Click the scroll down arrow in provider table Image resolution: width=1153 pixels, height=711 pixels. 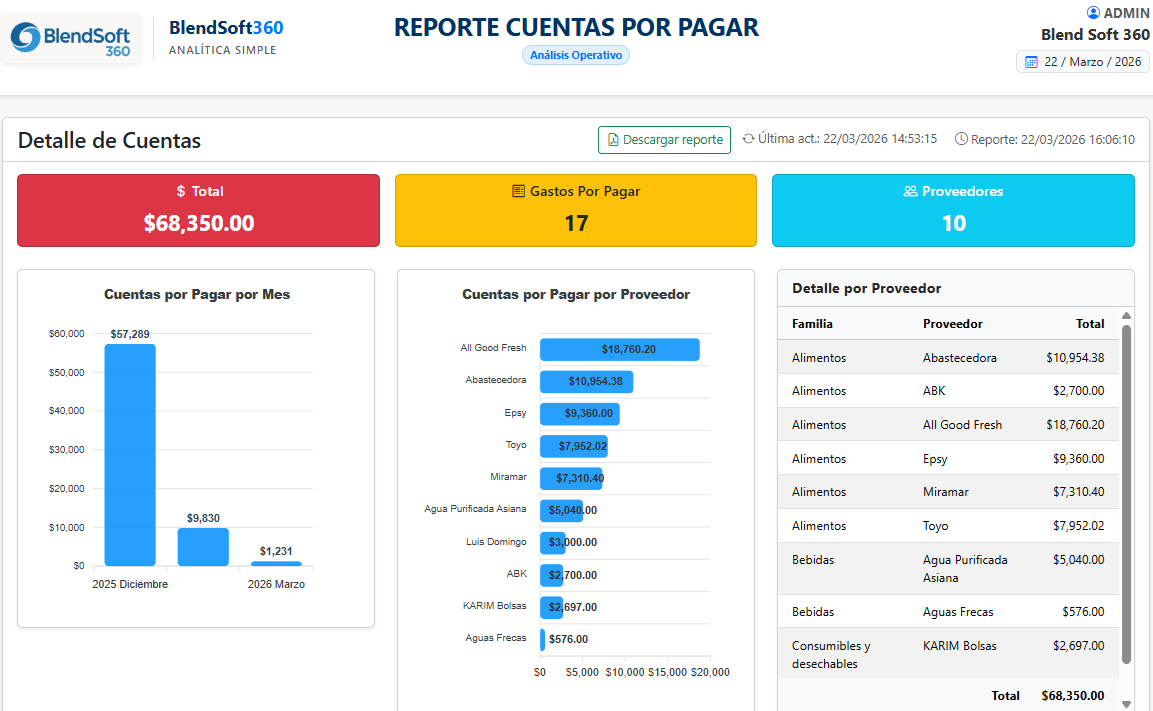[1126, 704]
